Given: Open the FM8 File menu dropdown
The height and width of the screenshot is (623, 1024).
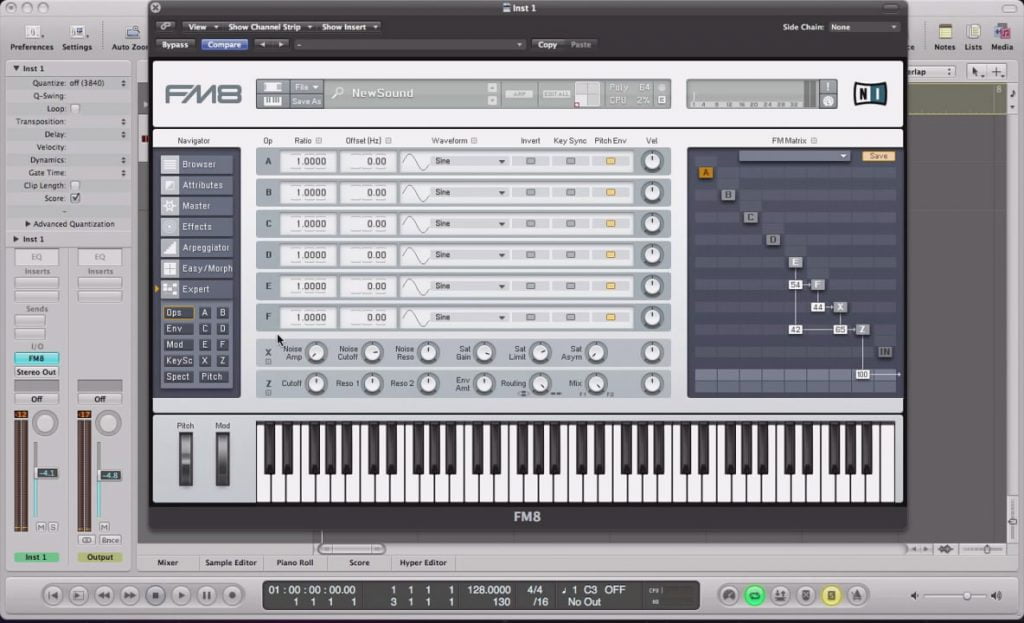Looking at the screenshot, I should [x=306, y=87].
